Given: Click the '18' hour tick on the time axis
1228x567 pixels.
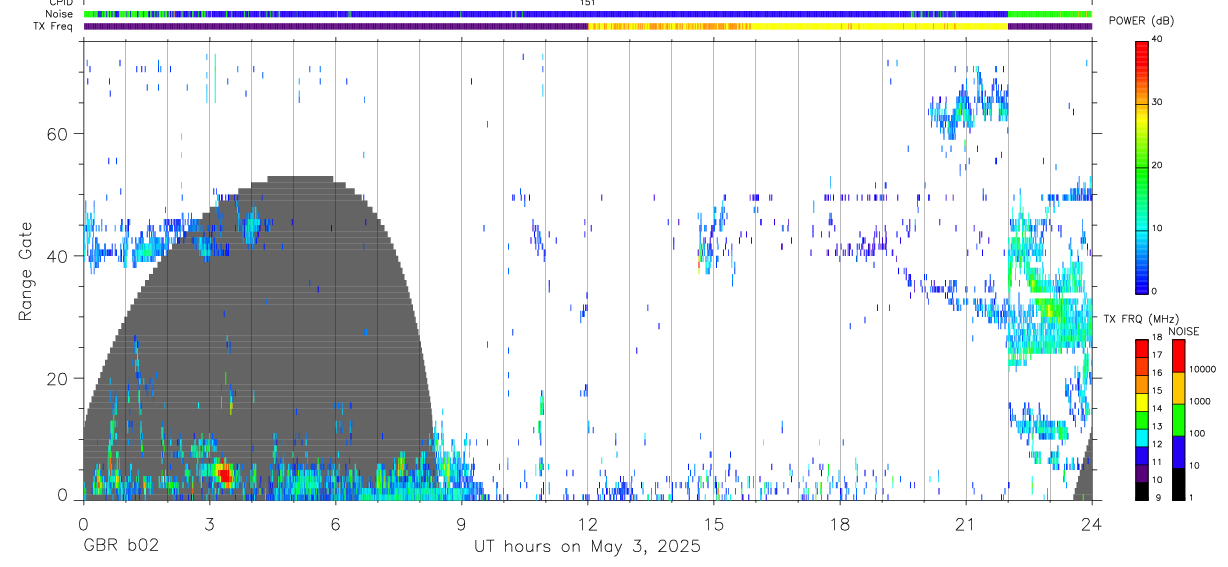Looking at the screenshot, I should 840,523.
